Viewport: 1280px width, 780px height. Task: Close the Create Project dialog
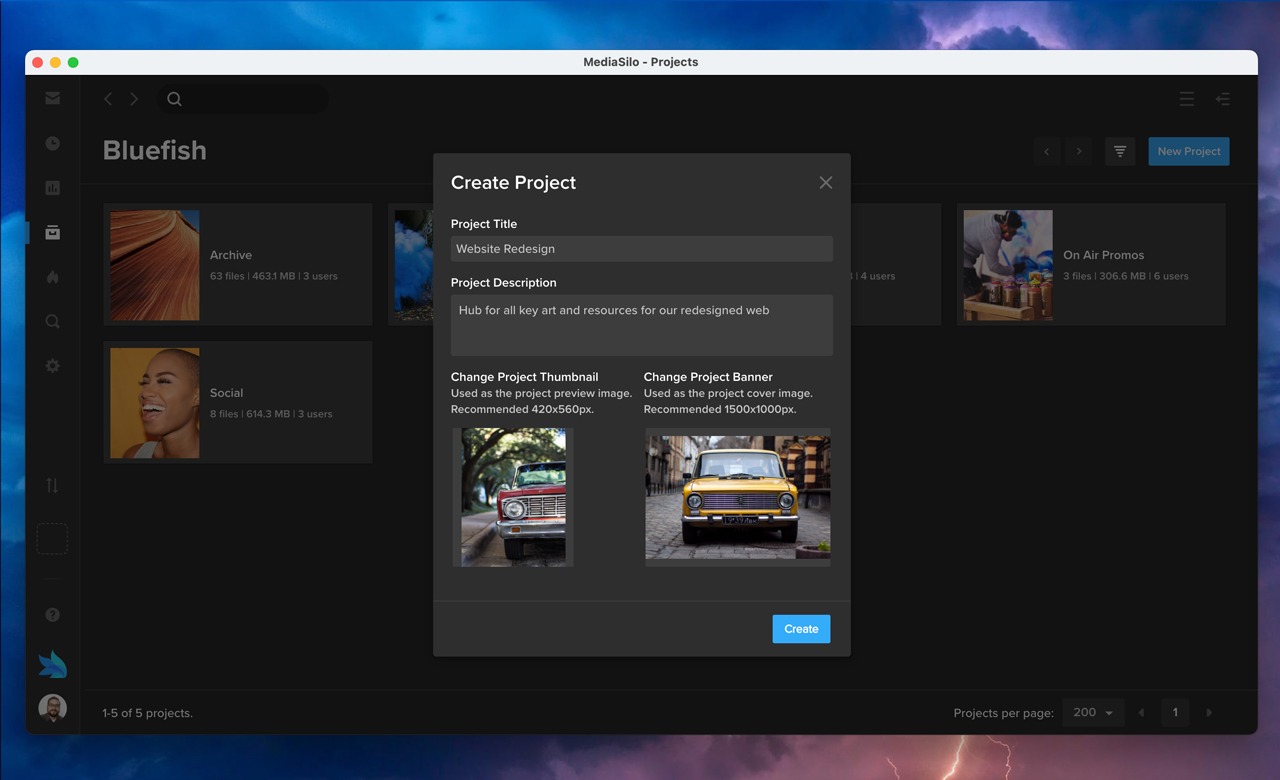point(825,182)
